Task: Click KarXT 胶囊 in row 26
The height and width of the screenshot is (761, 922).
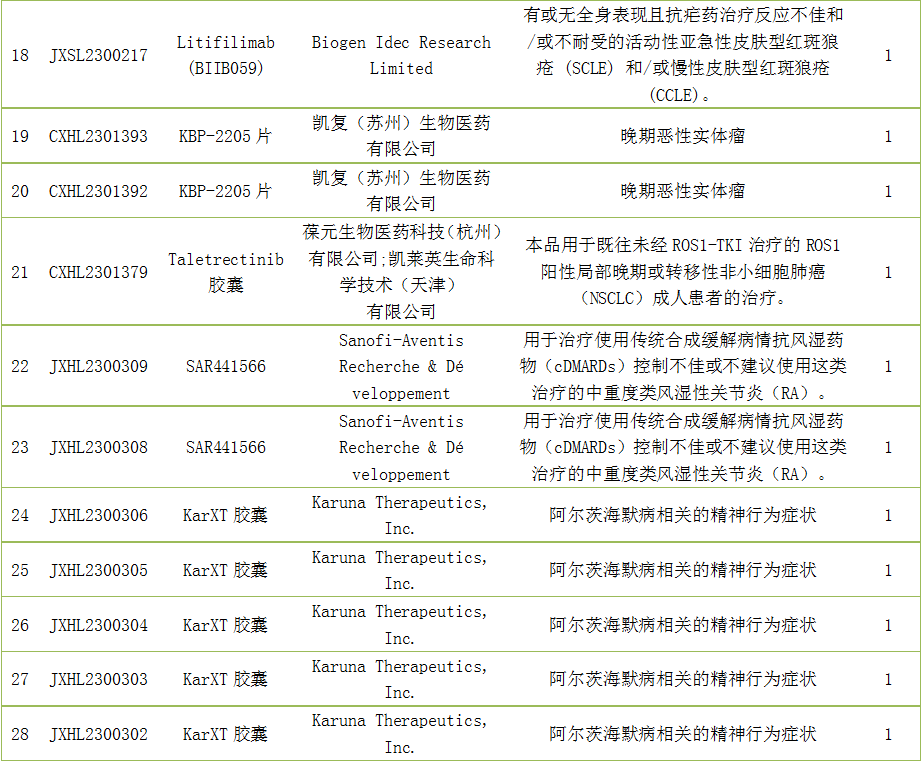Action: [225, 625]
